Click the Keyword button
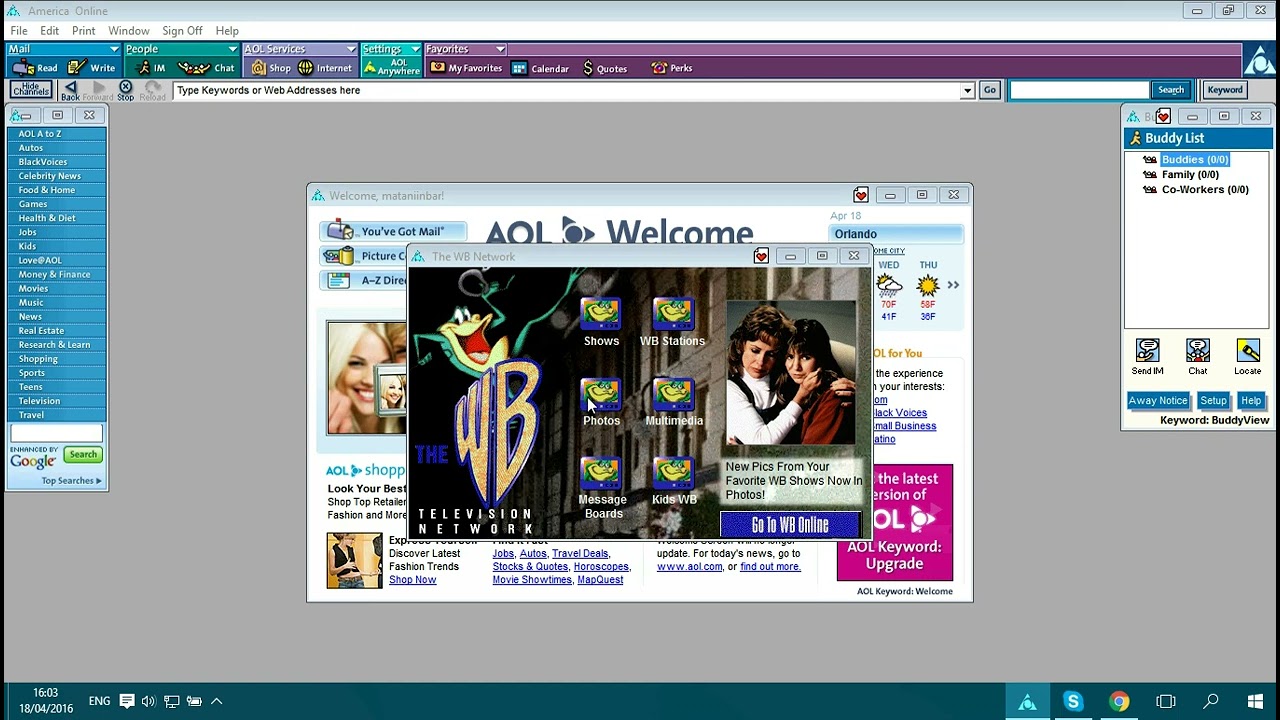The image size is (1280, 720). tap(1225, 90)
